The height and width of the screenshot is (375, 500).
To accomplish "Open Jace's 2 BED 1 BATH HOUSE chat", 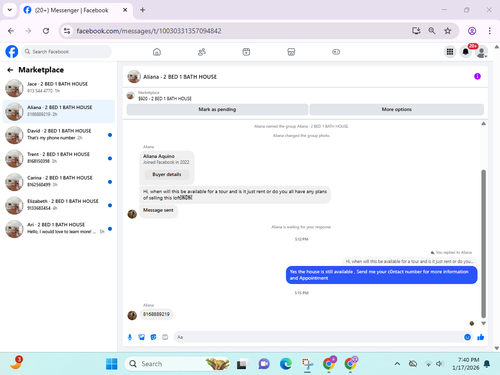I will [59, 87].
